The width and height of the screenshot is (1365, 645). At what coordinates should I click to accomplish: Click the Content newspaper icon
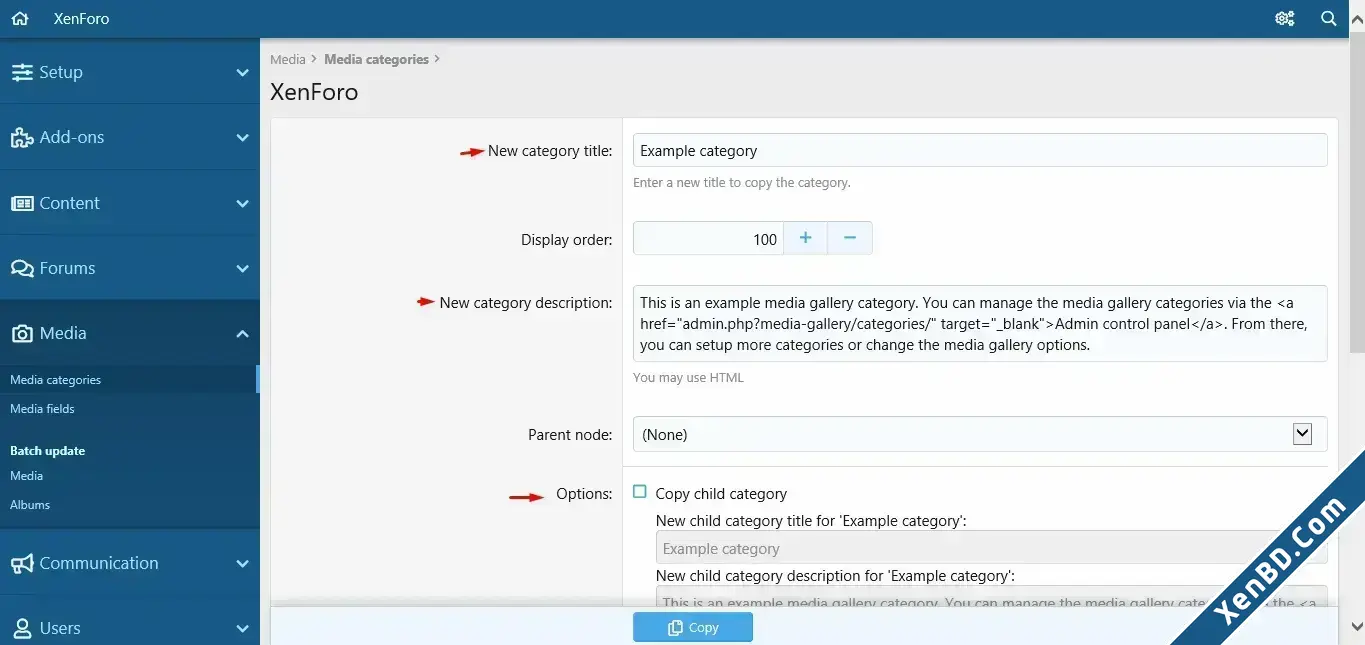click(22, 203)
